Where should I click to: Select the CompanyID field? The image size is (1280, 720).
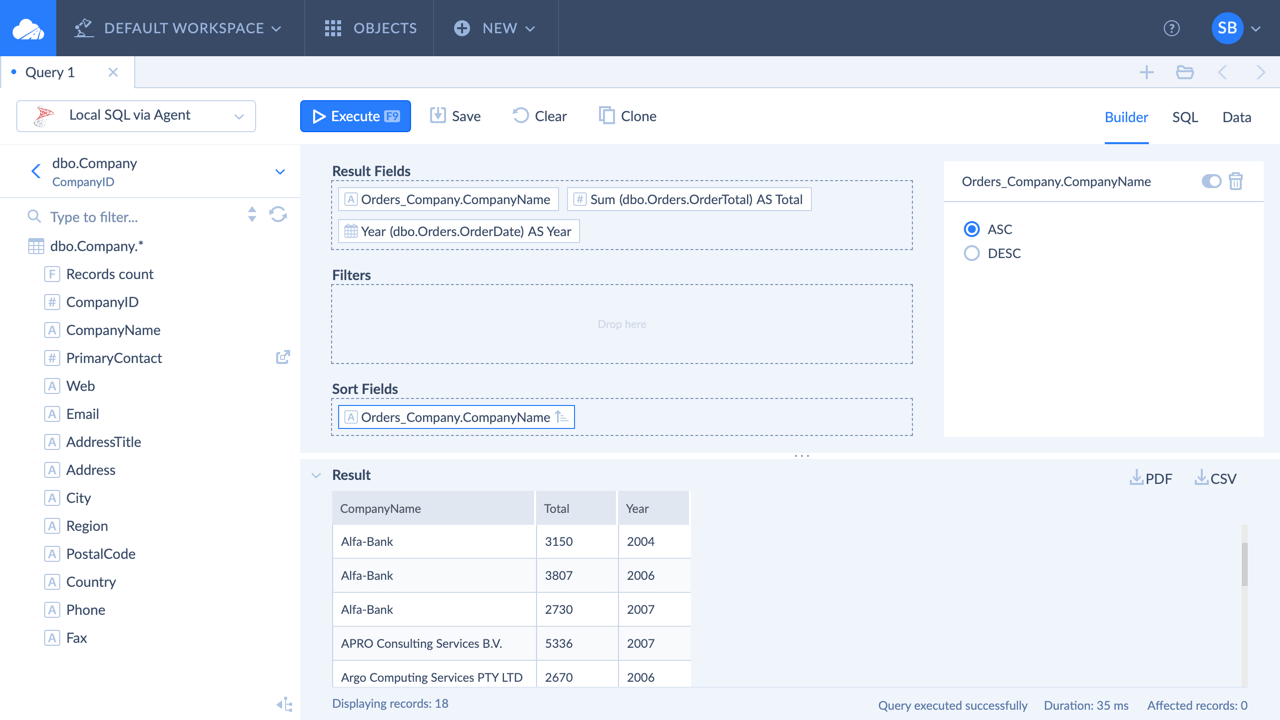pyautogui.click(x=102, y=302)
